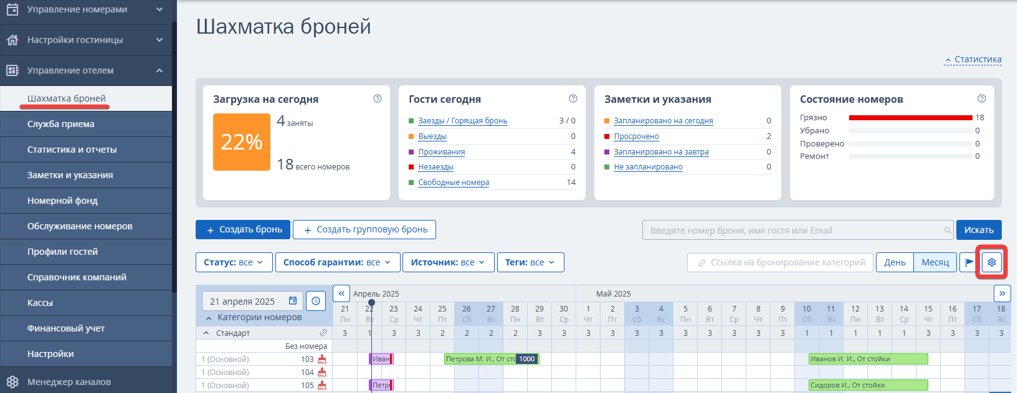Click the Менеджер каналов sidebar icon
Viewport: 1017px width, 393px height.
tap(12, 381)
